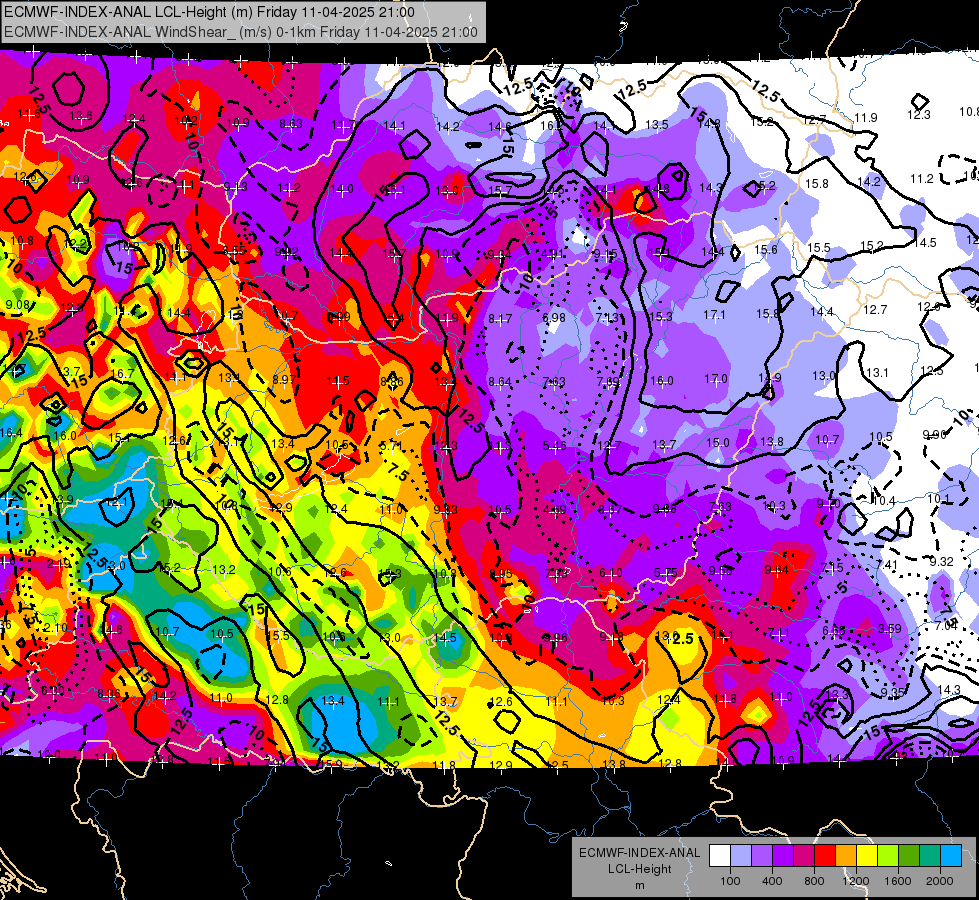Click the orange legend swatch
This screenshot has height=900, width=979.
pos(846,856)
